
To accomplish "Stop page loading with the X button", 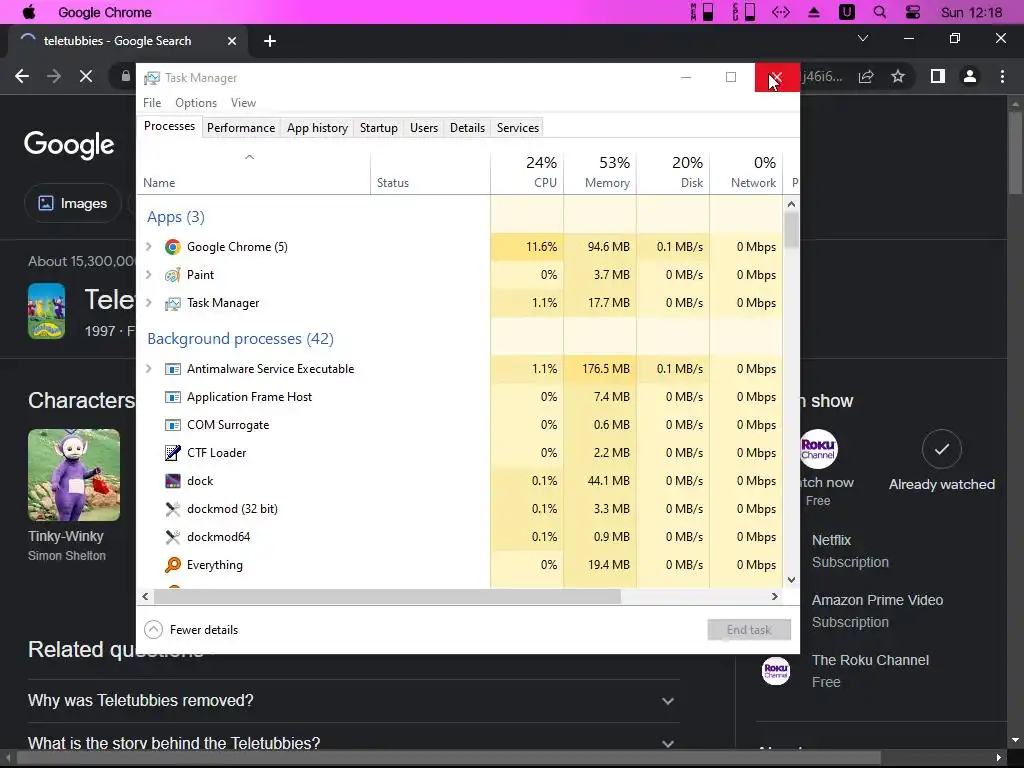I will (86, 76).
